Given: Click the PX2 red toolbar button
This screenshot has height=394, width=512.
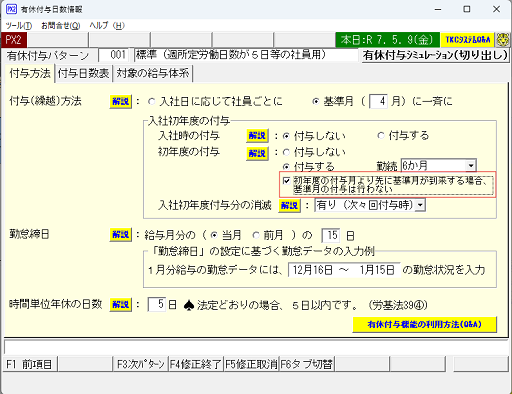Looking at the screenshot, I should click(x=14, y=40).
